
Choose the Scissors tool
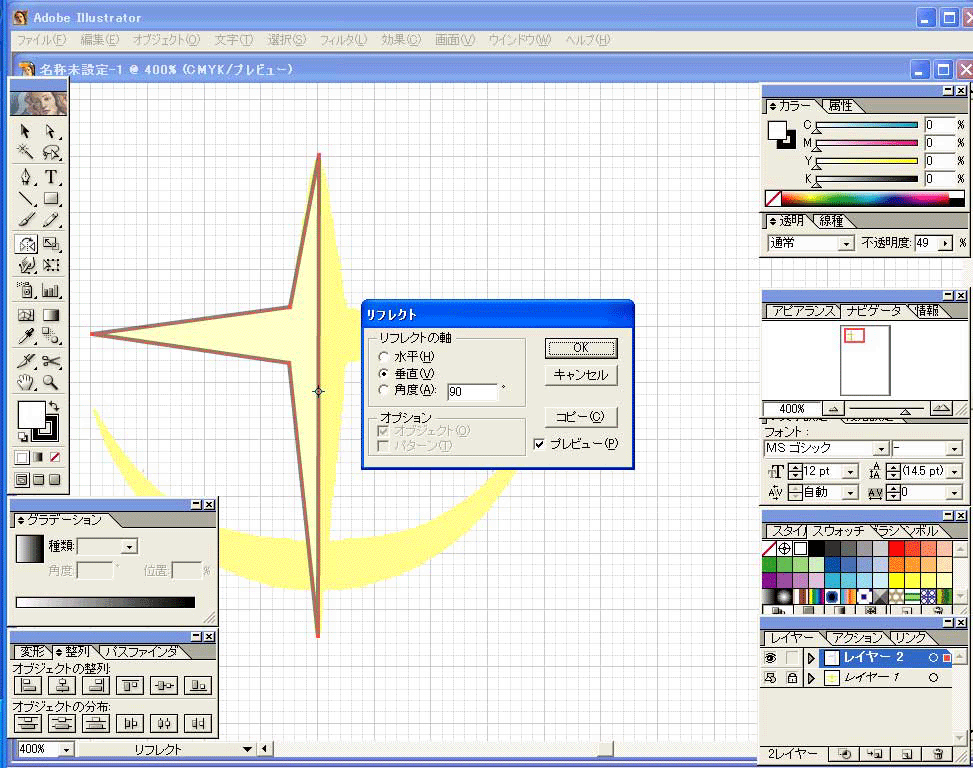click(x=51, y=360)
